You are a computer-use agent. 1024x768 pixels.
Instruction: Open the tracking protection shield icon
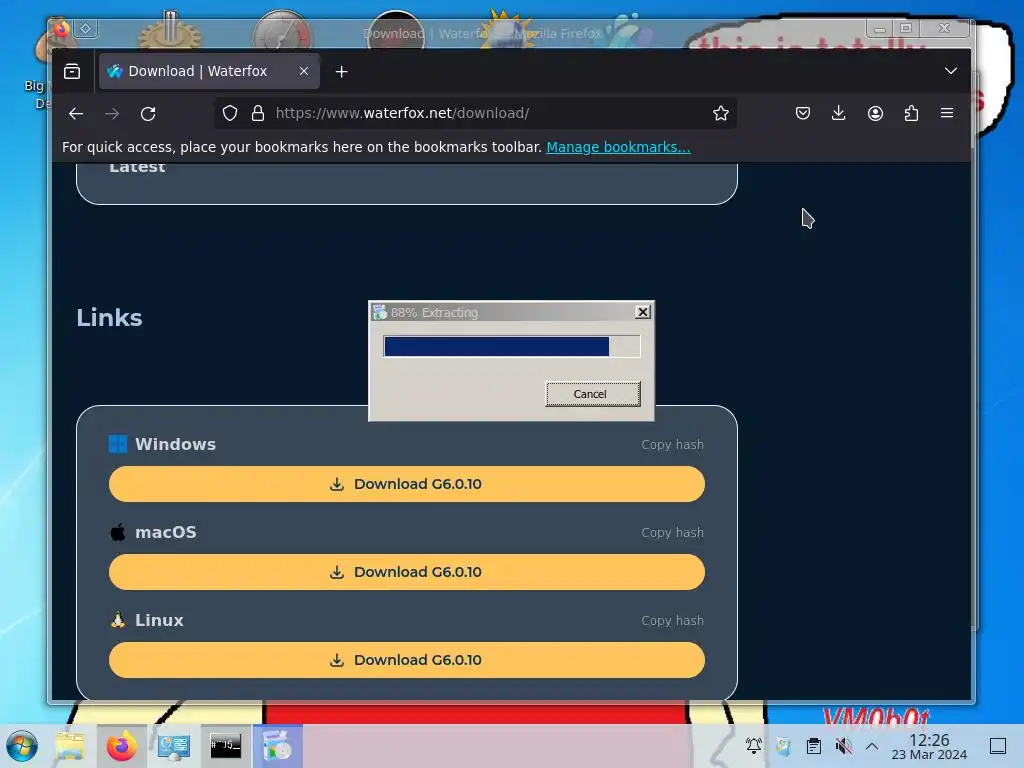230,114
